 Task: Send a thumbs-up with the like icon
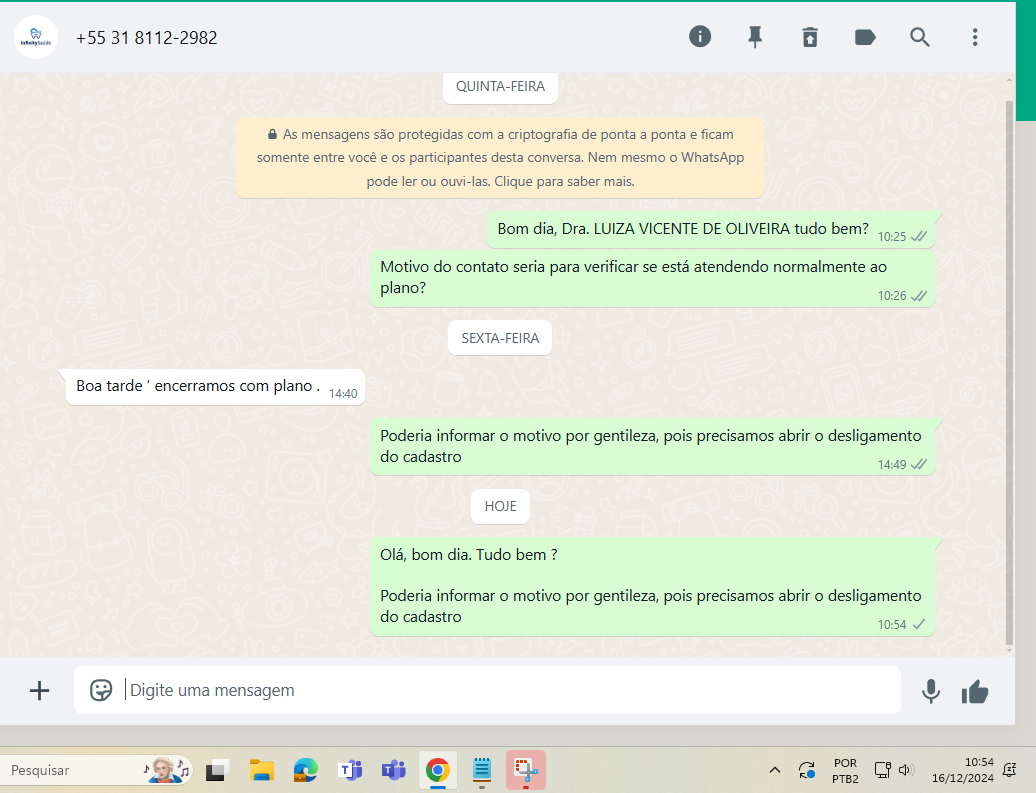[x=975, y=692]
